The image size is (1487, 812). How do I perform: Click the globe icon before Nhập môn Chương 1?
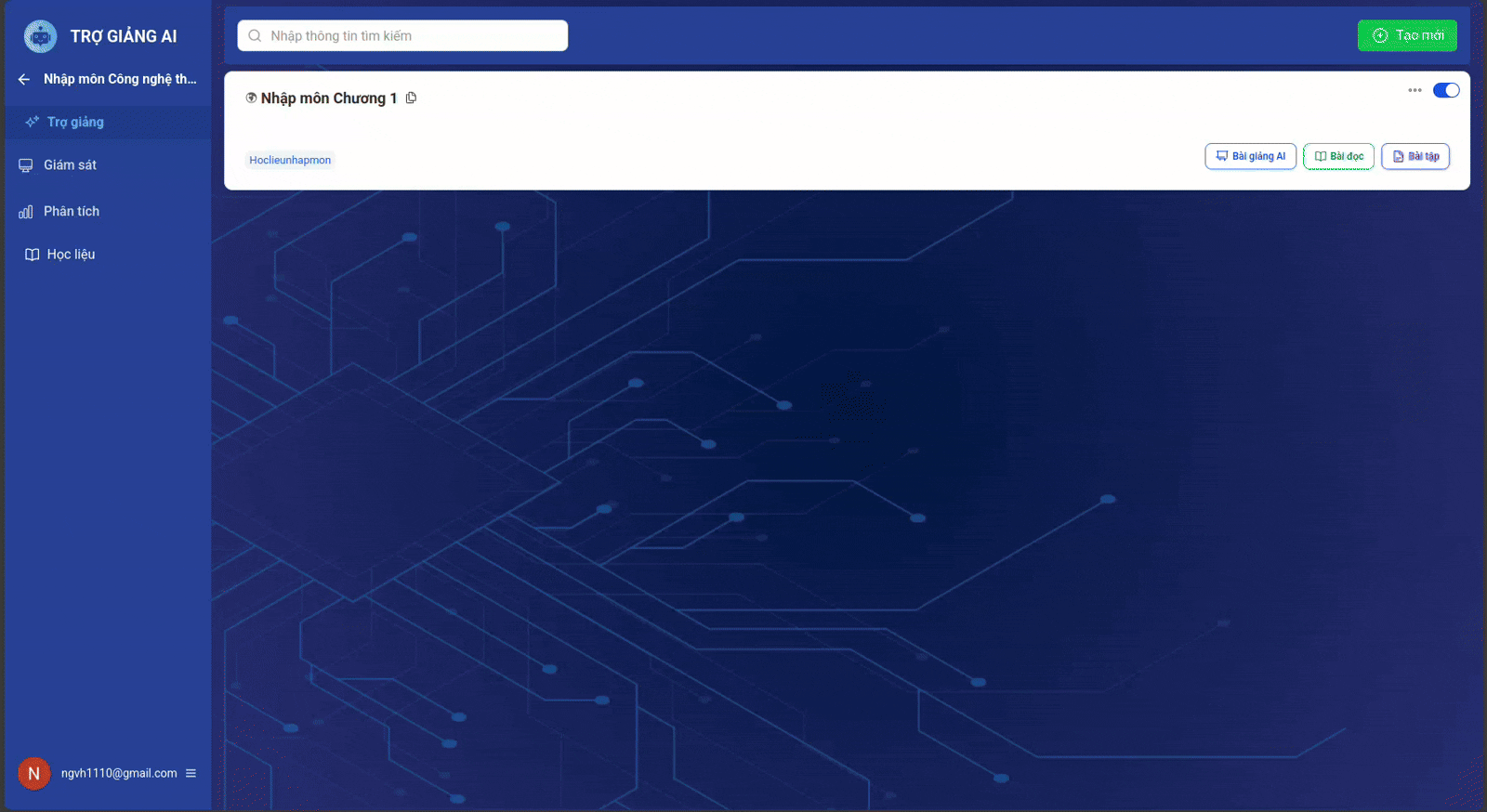pyautogui.click(x=251, y=98)
